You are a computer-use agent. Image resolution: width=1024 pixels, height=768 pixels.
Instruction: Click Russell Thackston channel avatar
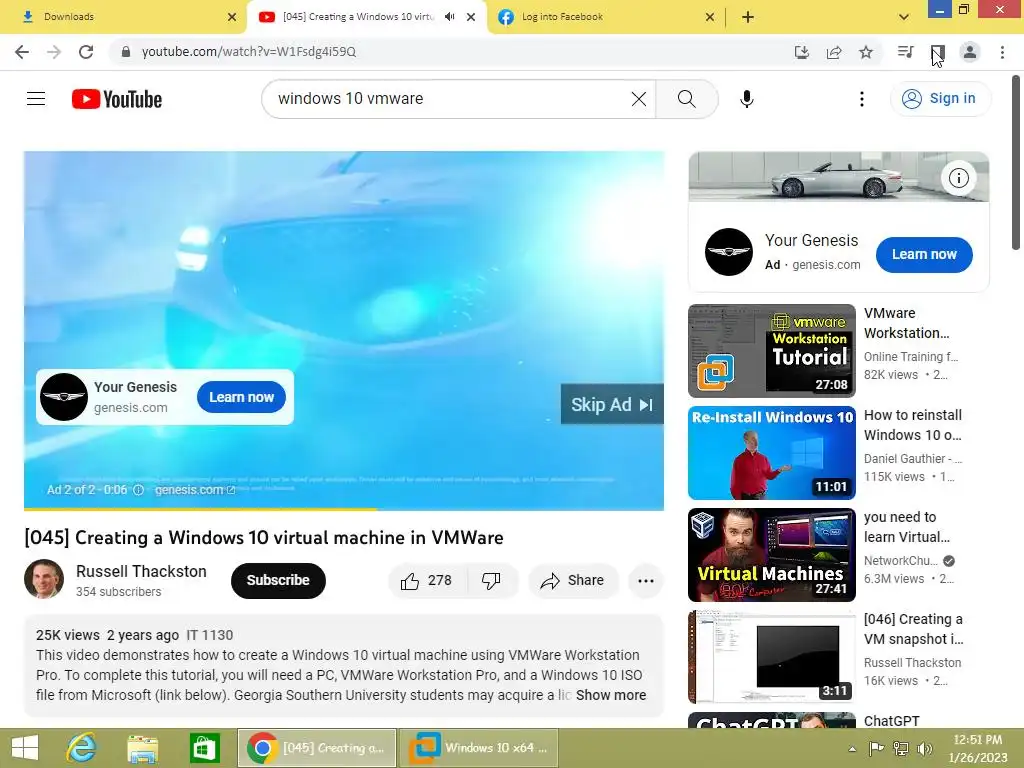click(44, 579)
